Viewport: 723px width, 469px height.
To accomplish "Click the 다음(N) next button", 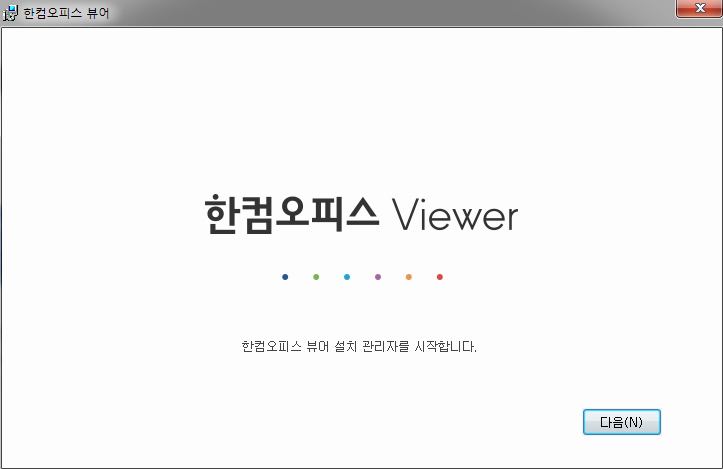I will [x=622, y=422].
